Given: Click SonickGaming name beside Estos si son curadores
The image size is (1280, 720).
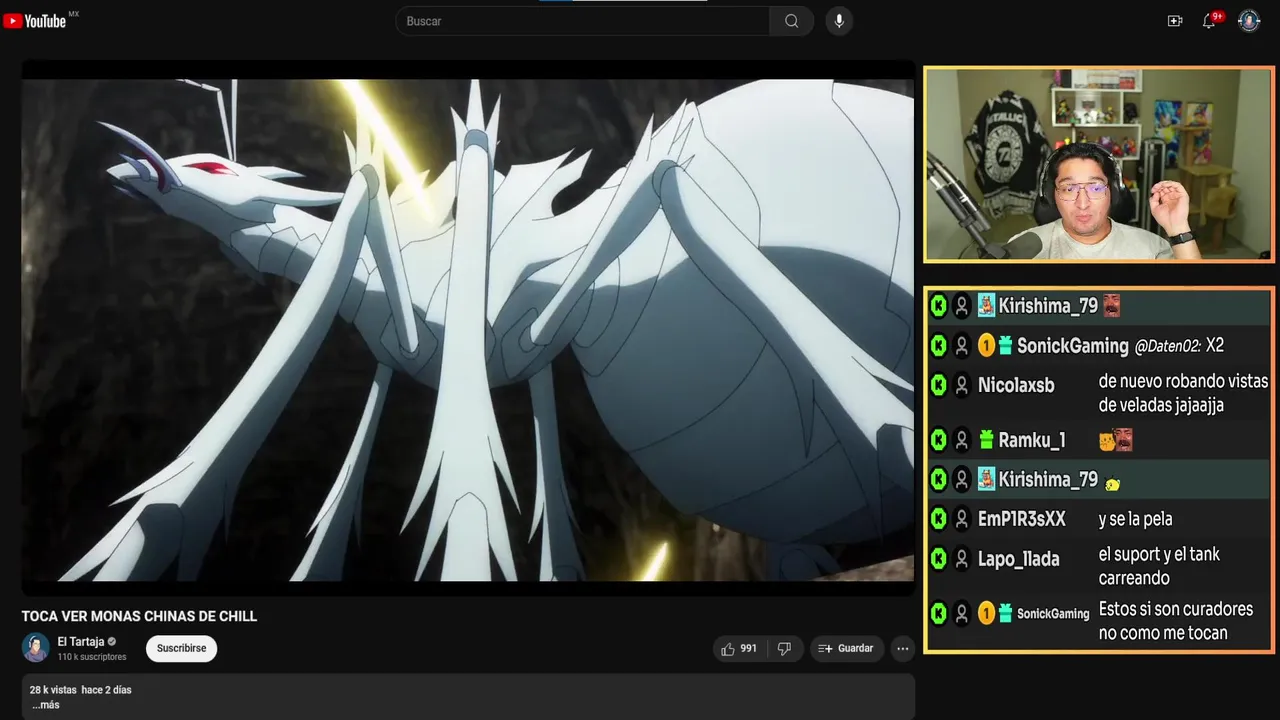Looking at the screenshot, I should click(1053, 614).
